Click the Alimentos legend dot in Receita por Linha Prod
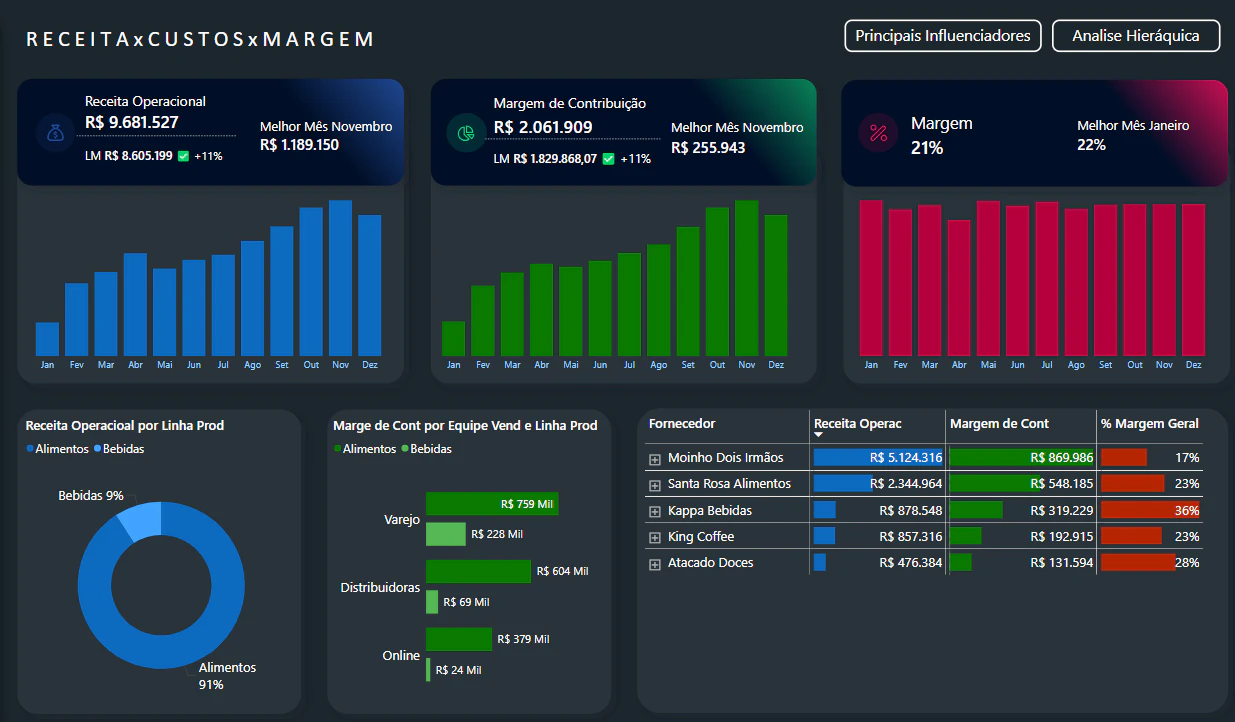Screen dimensions: 1235x722 coord(30,450)
